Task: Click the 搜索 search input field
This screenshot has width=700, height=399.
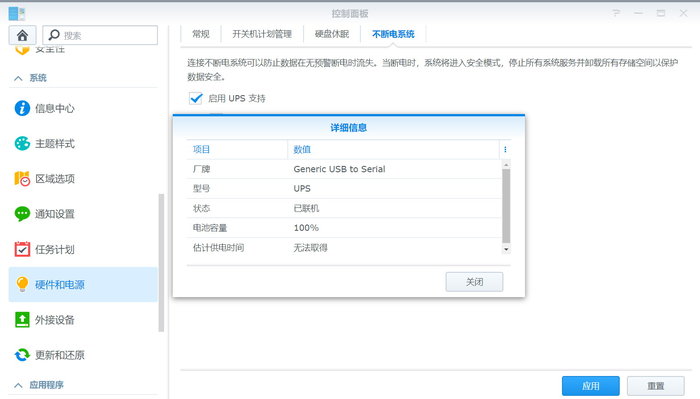Action: coord(100,35)
